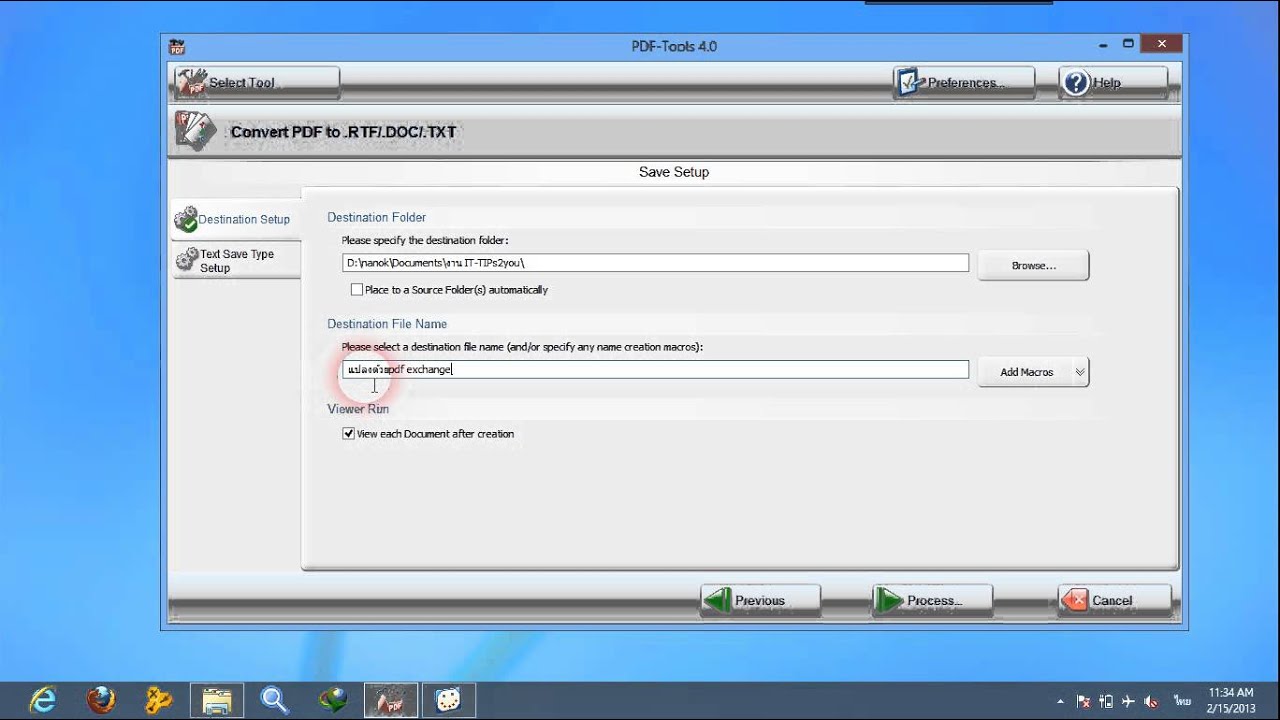1280x720 pixels.
Task: Uncheck View each Document after creation
Action: (x=348, y=434)
